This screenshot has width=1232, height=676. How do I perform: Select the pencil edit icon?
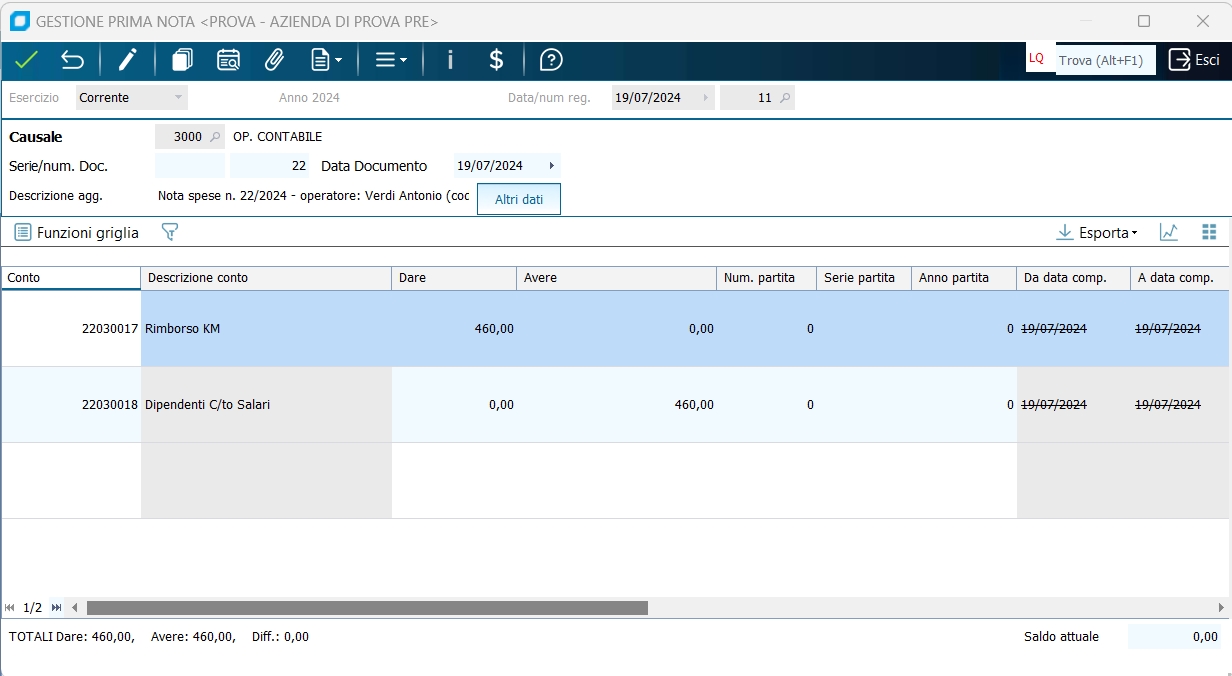coord(127,60)
